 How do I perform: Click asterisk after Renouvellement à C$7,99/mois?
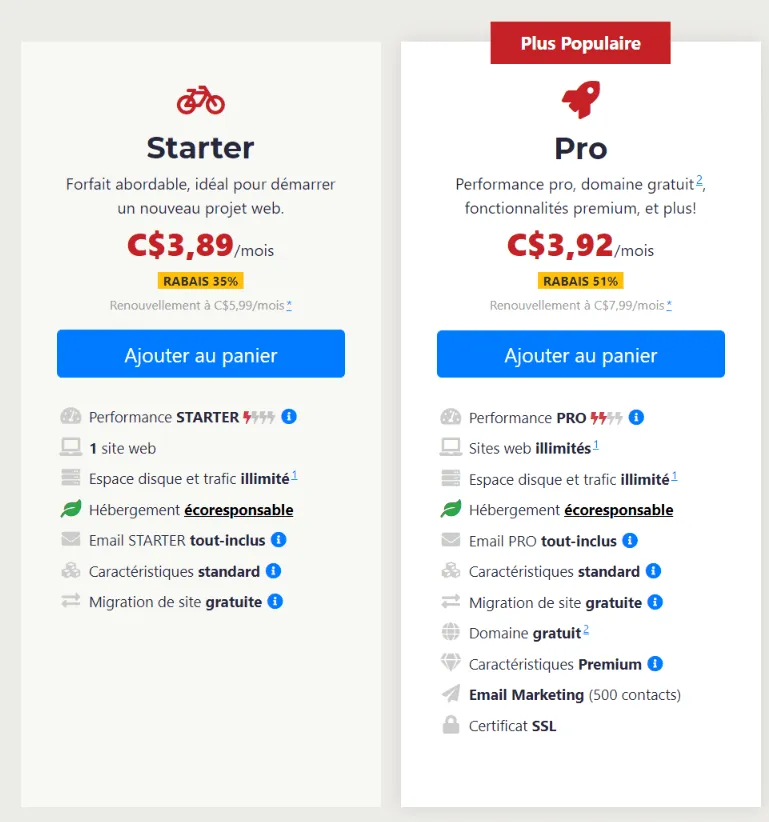pyautogui.click(x=669, y=305)
